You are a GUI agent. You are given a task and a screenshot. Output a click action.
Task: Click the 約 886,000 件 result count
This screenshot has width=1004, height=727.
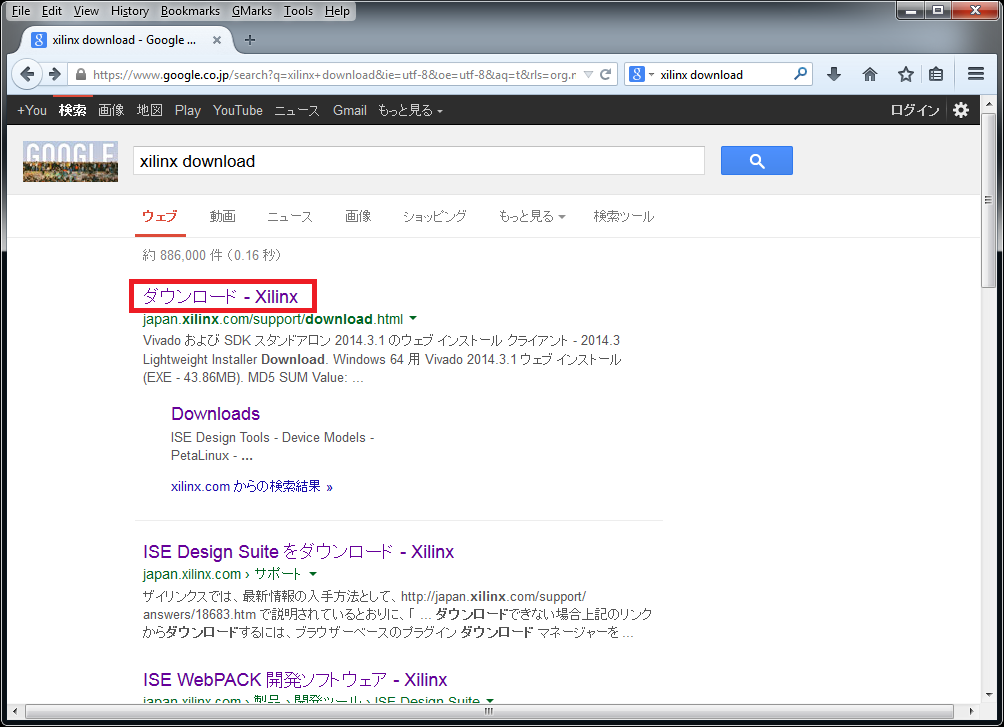211,256
